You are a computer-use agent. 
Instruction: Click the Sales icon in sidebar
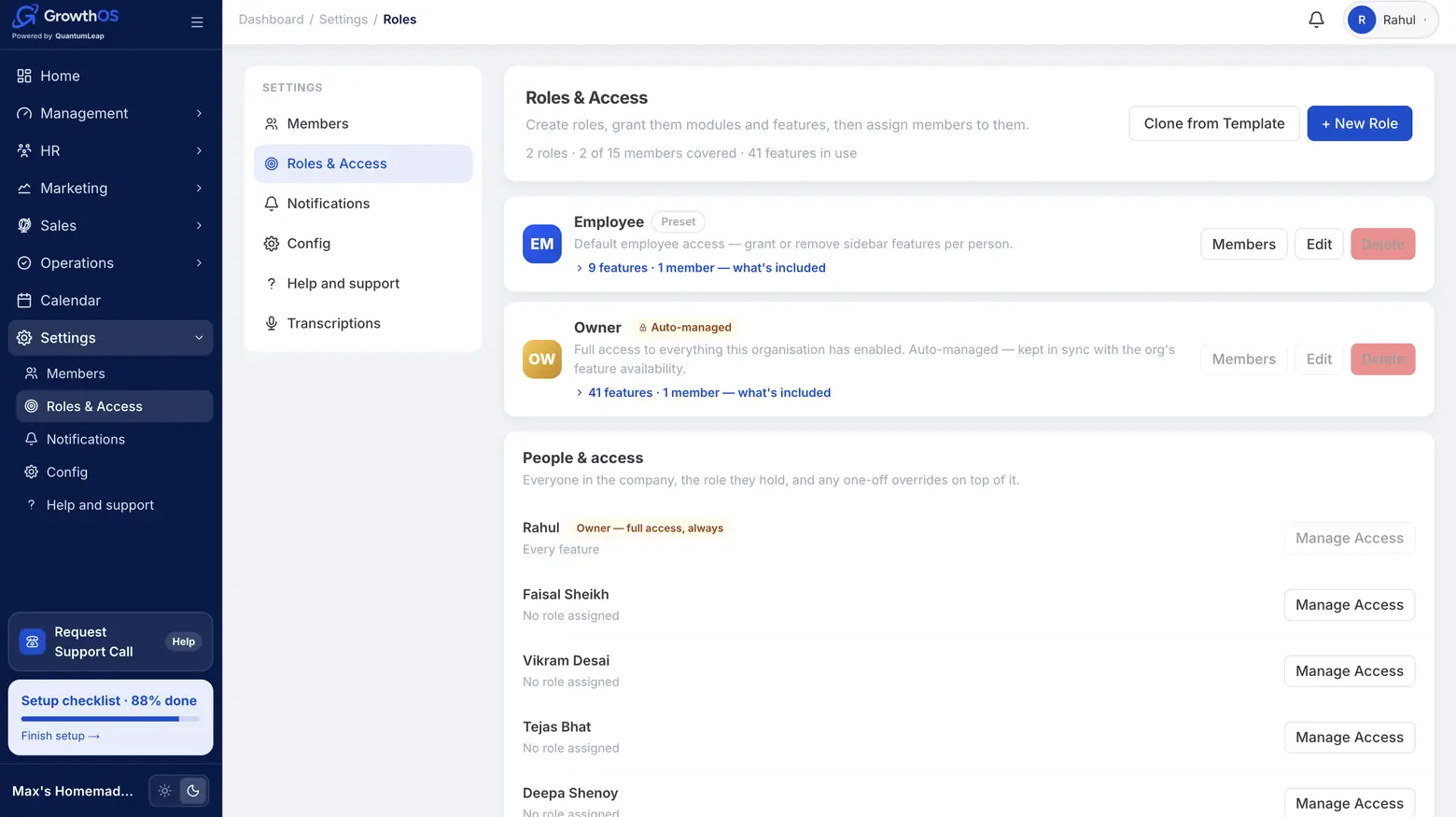point(24,225)
